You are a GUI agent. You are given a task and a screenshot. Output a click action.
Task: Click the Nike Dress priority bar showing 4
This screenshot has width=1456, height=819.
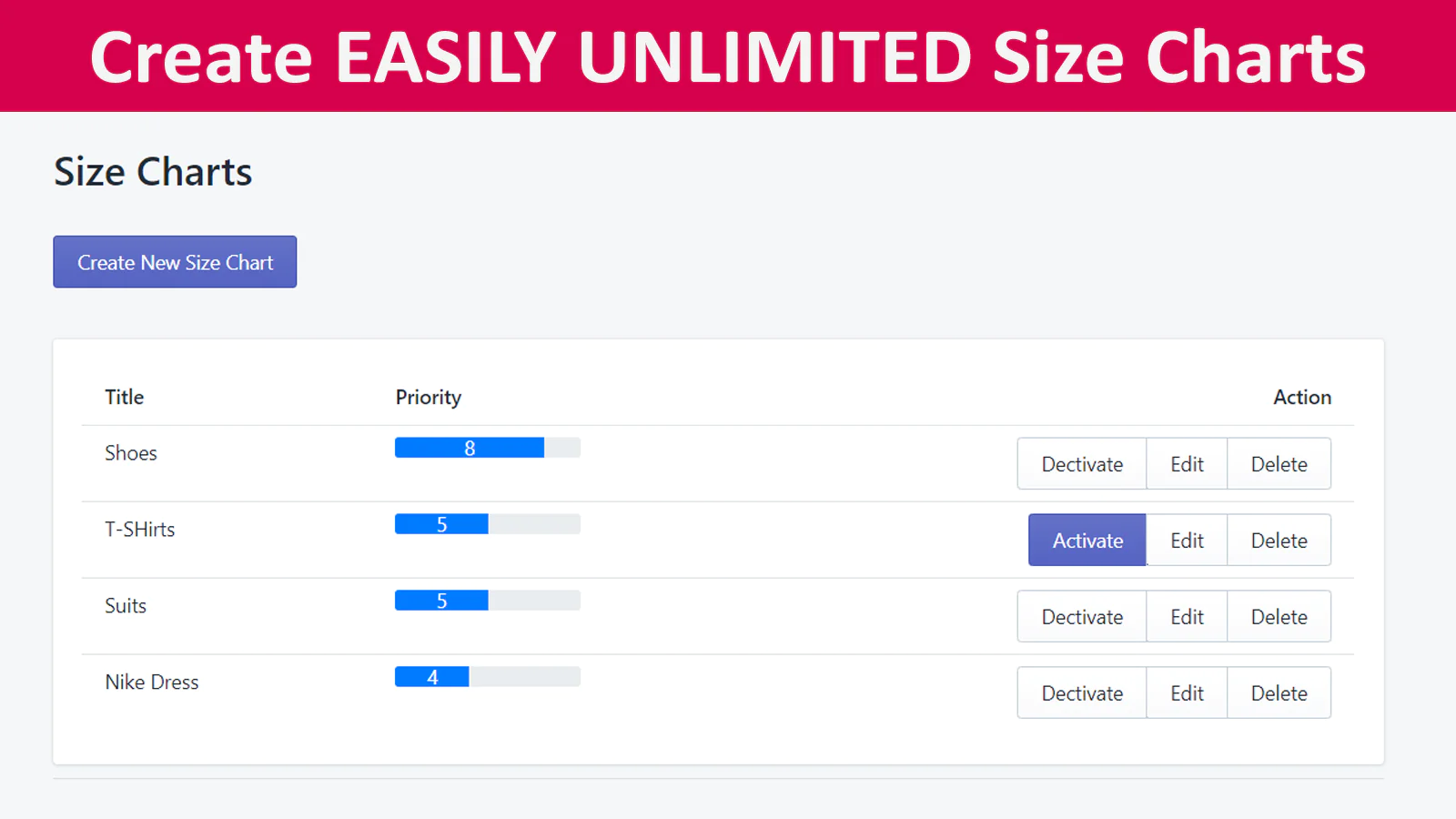[488, 677]
